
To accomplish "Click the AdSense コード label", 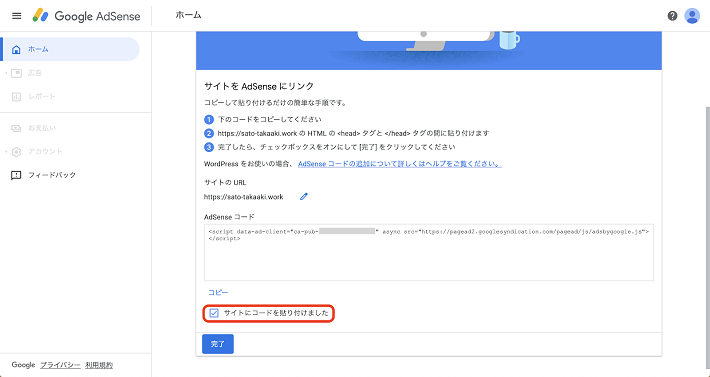I will click(x=229, y=217).
